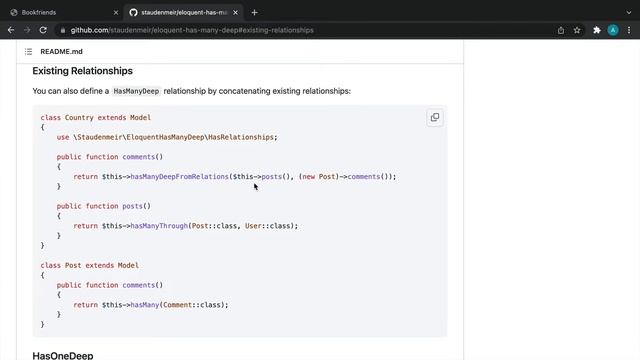This screenshot has height=360, width=640.
Task: Reload the GitHub page
Action: tap(43, 30)
